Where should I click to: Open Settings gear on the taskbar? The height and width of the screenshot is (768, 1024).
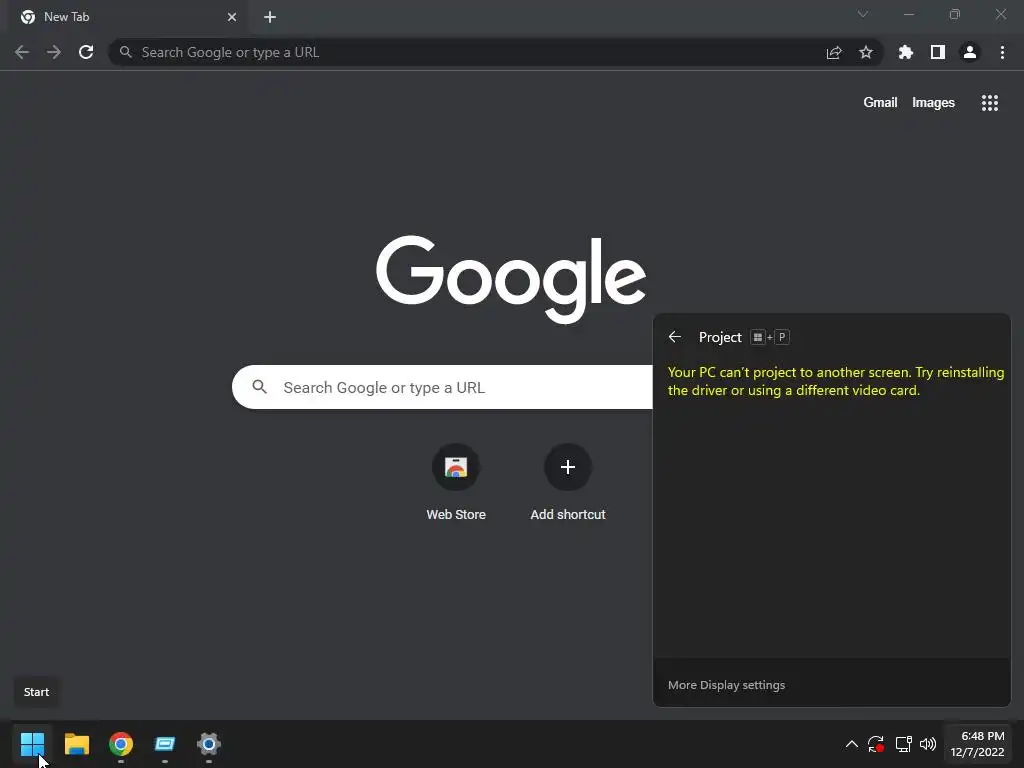point(209,744)
